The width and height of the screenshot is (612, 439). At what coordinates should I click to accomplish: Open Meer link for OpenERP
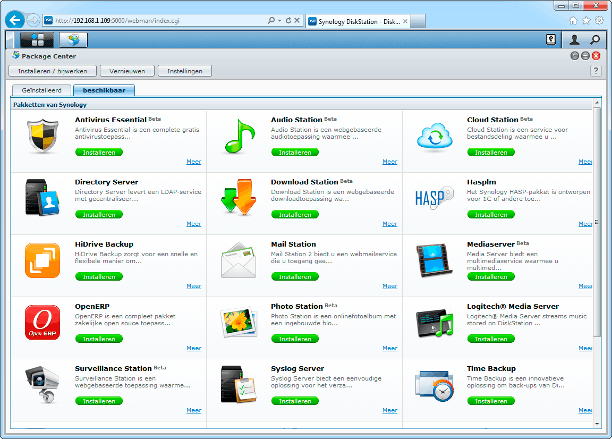click(x=194, y=348)
